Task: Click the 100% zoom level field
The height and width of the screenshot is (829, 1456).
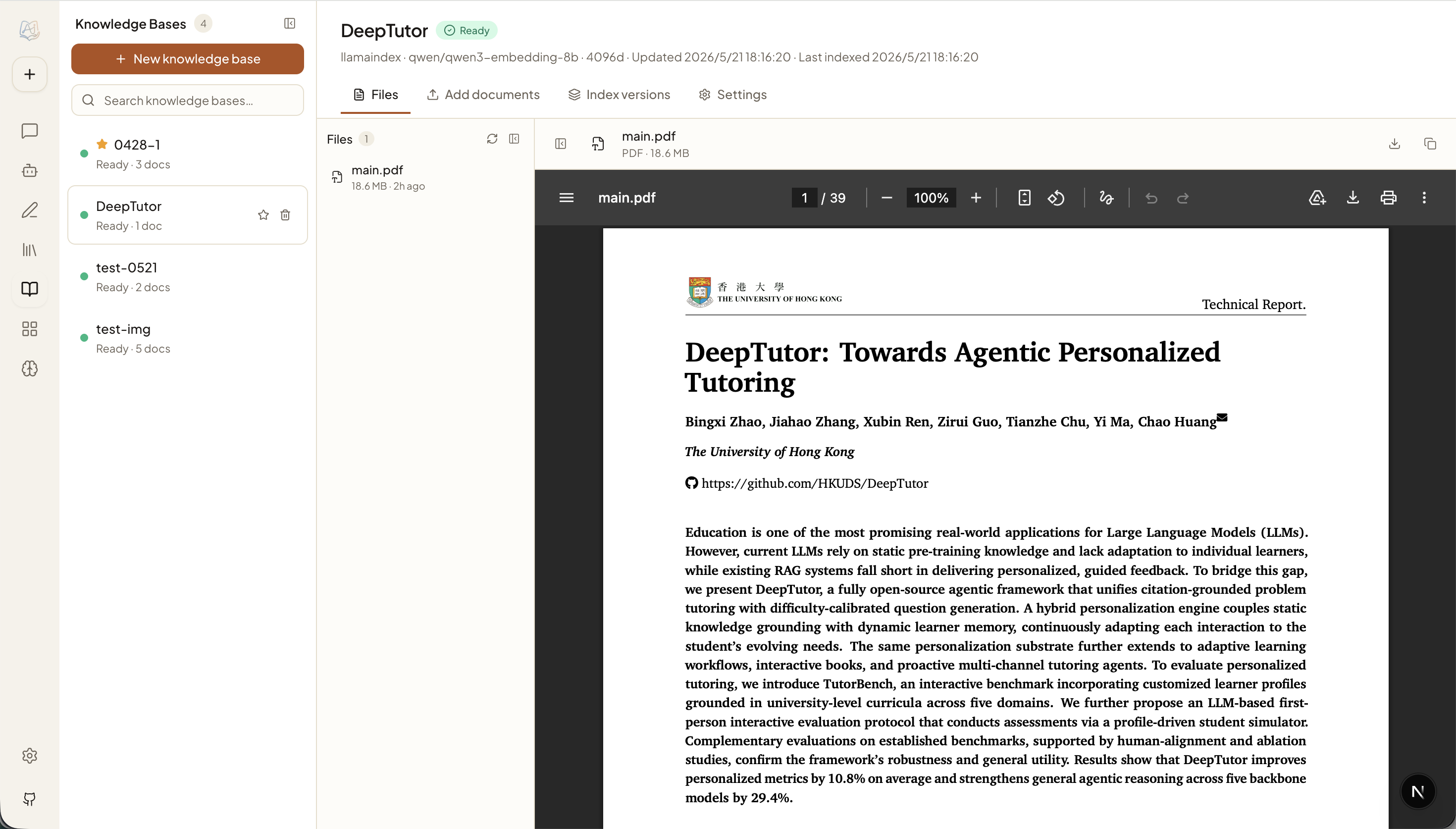Action: (x=931, y=198)
